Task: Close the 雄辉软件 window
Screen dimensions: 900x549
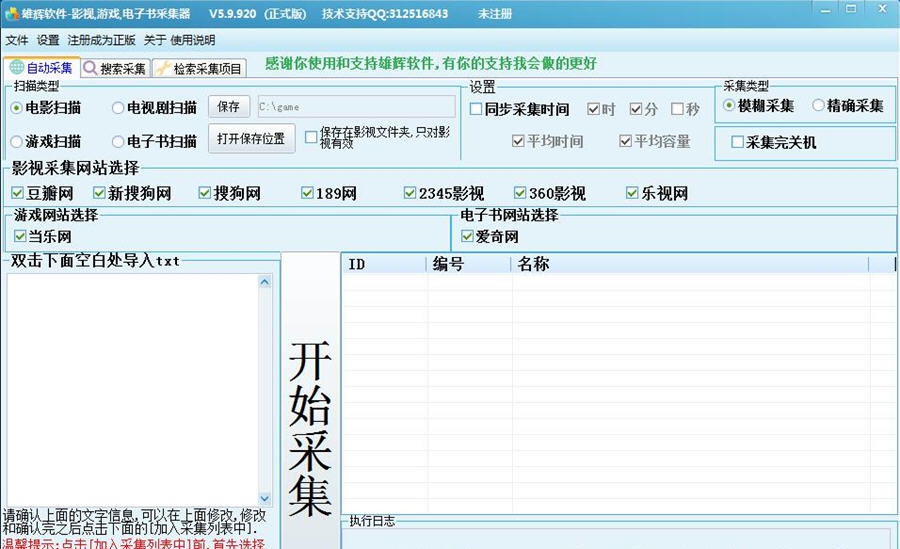Action: click(x=883, y=9)
